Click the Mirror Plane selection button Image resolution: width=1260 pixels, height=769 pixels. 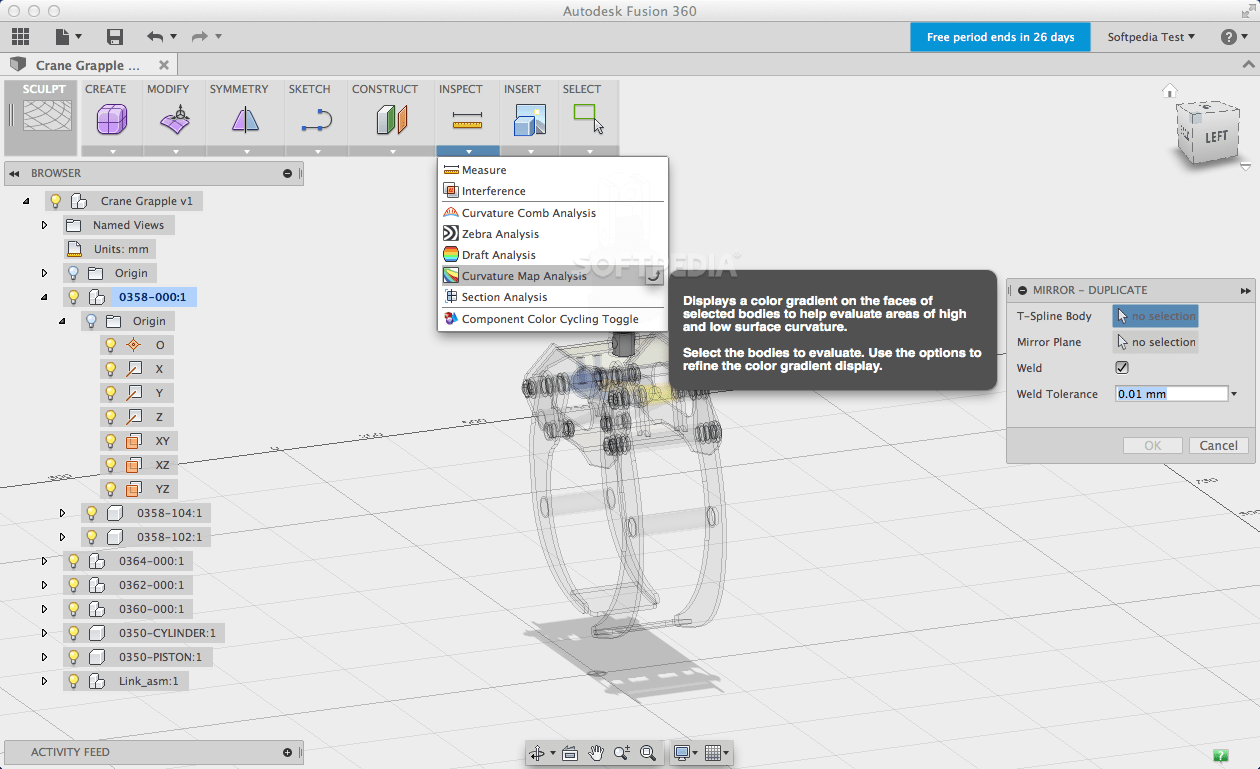pyautogui.click(x=1156, y=342)
